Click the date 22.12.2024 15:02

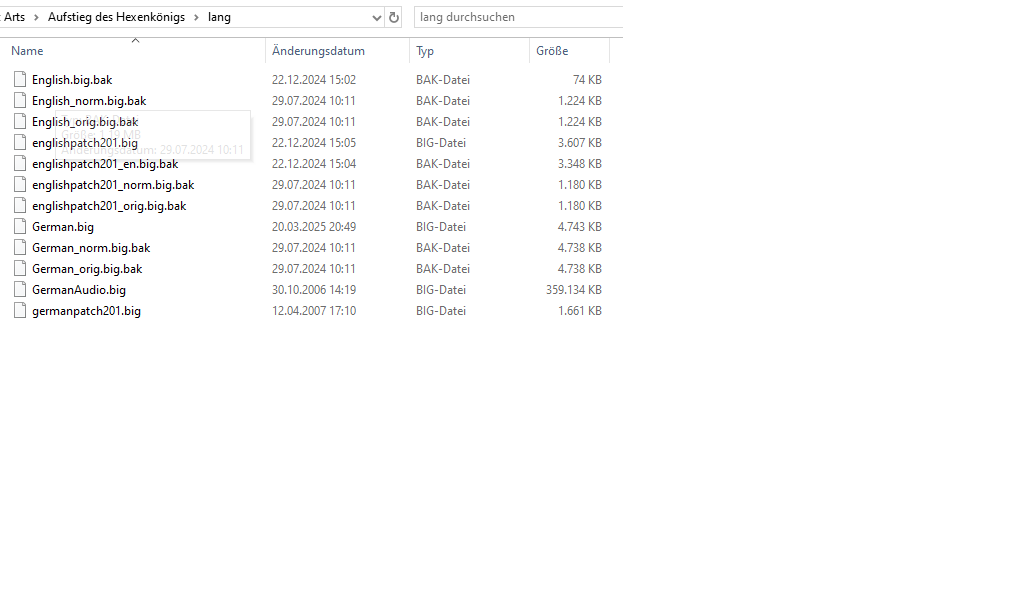[314, 80]
